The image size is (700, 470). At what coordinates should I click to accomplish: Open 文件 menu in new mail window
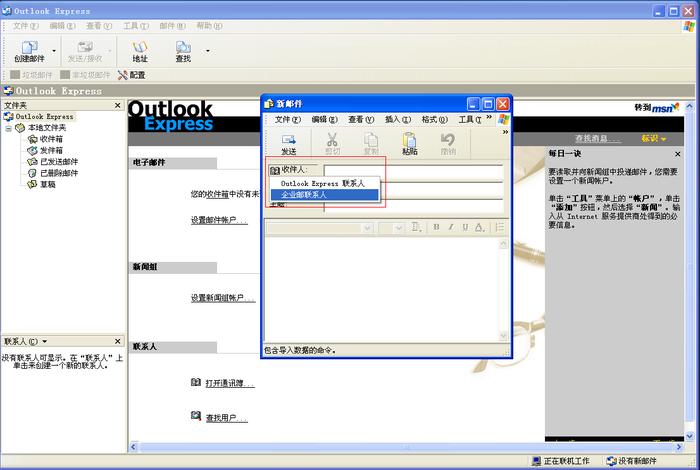pos(288,120)
